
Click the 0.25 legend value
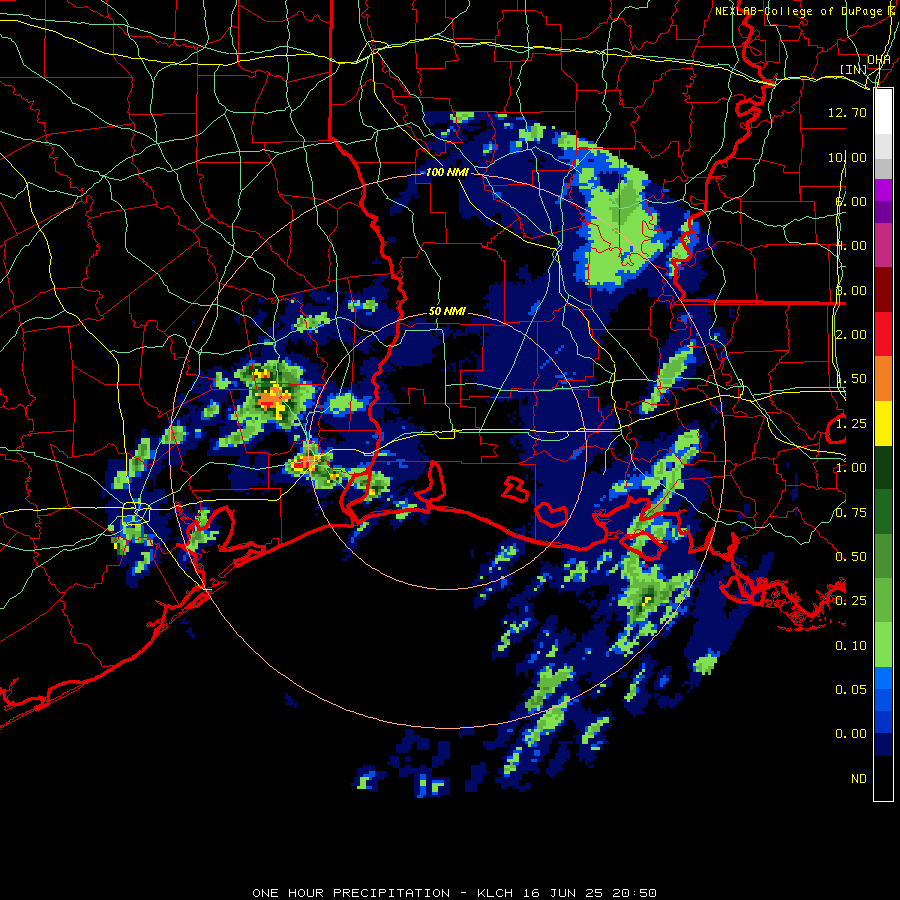coord(851,601)
